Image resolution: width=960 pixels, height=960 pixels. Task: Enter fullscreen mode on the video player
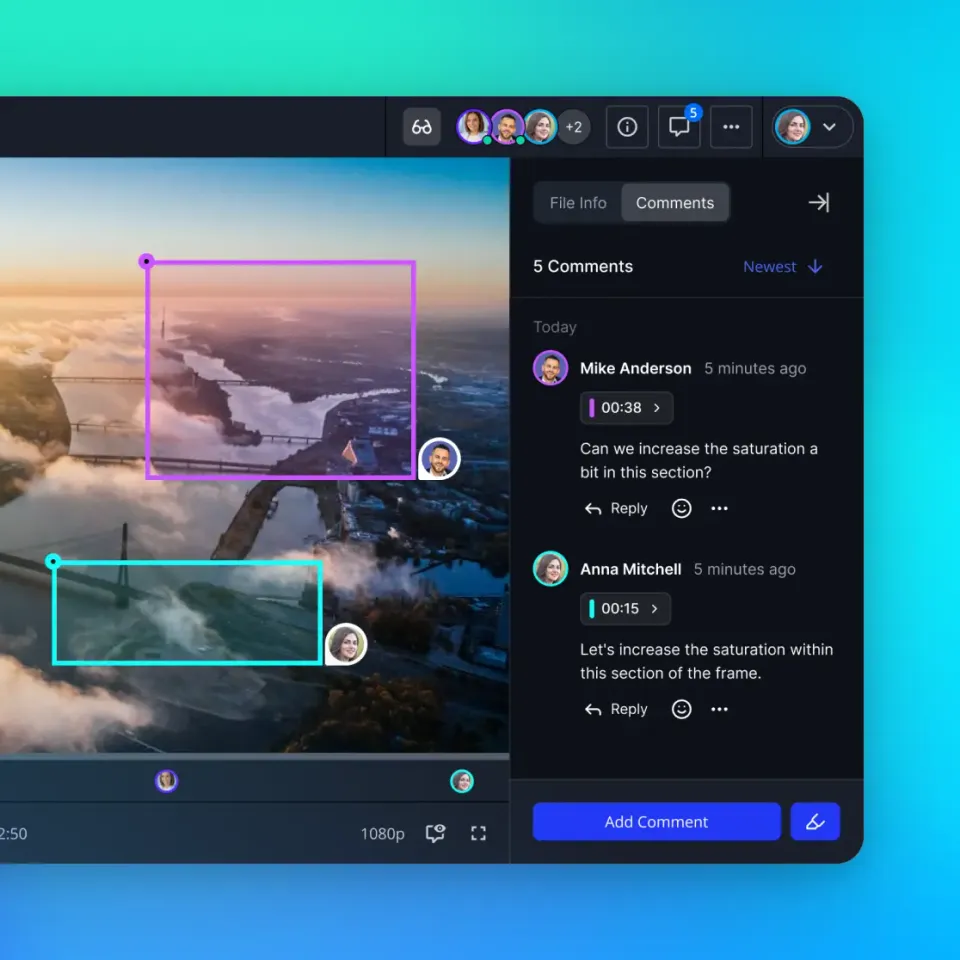tap(478, 832)
